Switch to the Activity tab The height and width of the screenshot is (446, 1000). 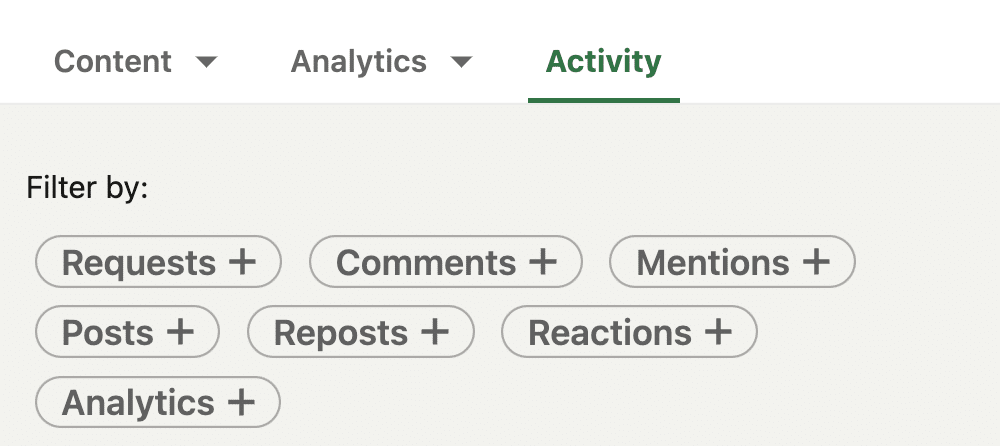(x=603, y=62)
